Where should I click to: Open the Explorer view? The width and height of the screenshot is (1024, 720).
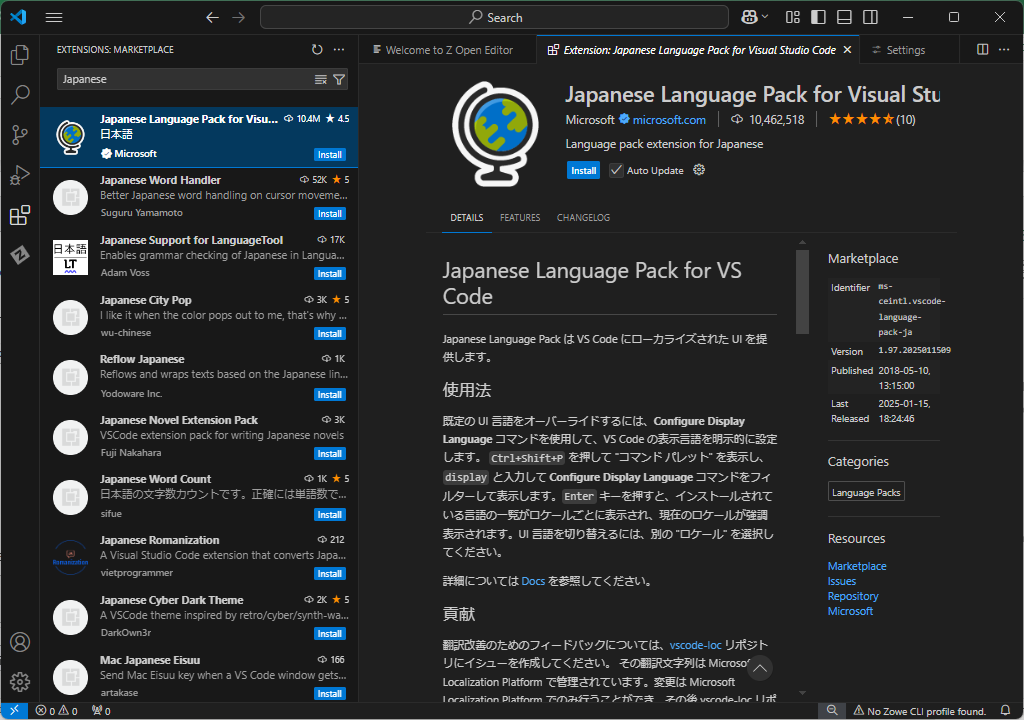click(x=19, y=55)
